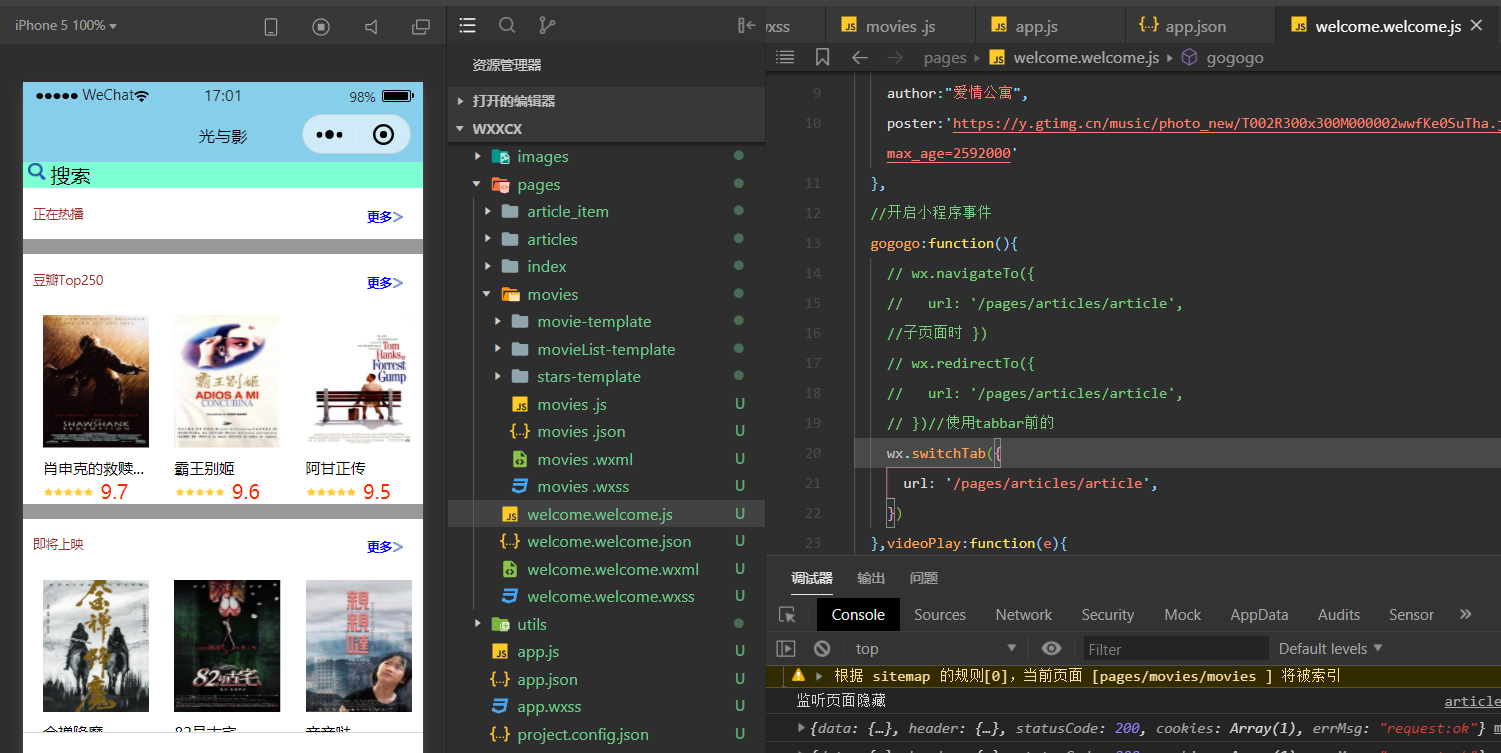Viewport: 1501px width, 753px height.
Task: Click the mini program close circle button
Action: [x=383, y=135]
